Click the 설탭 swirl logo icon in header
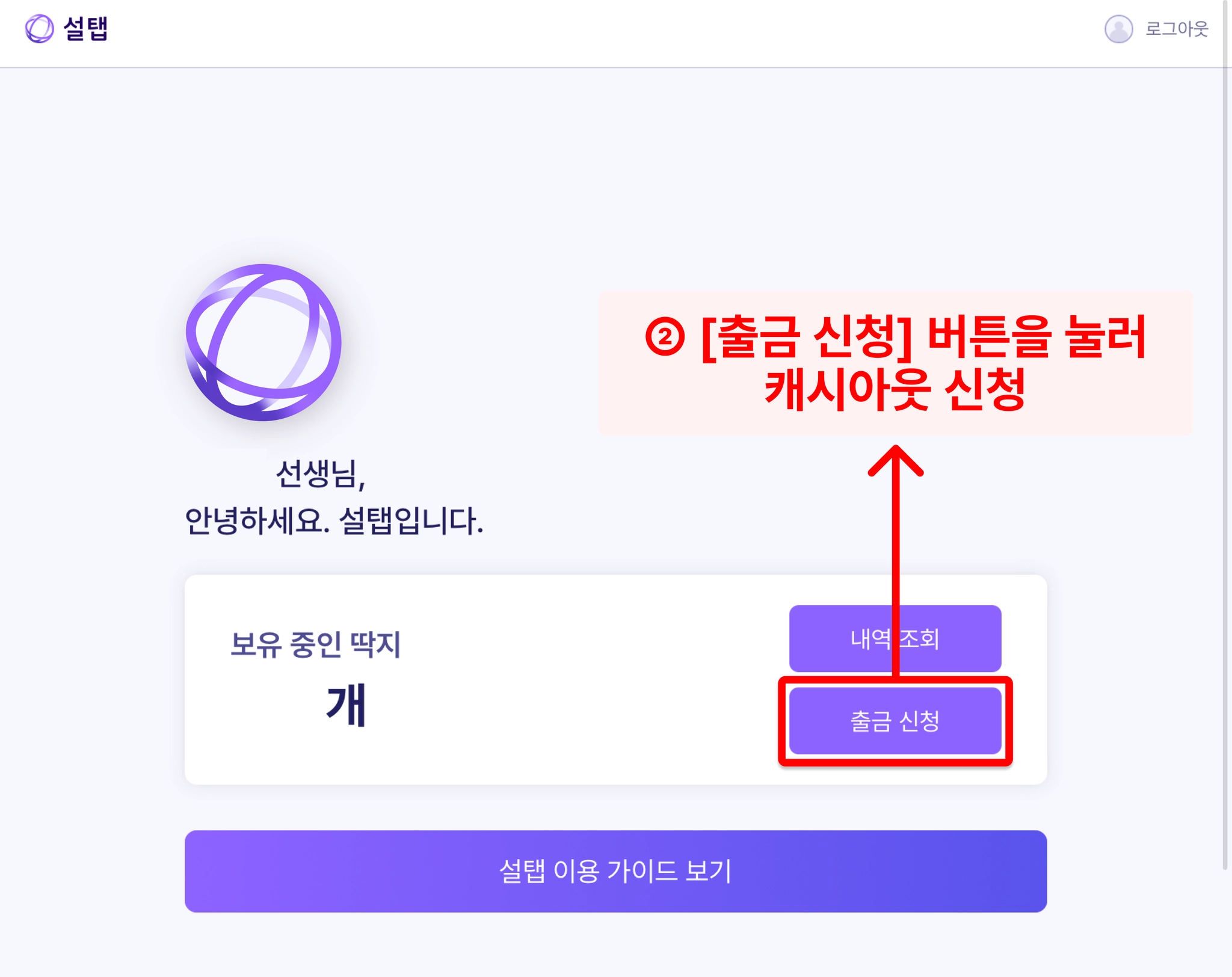Image resolution: width=1232 pixels, height=977 pixels. point(39,28)
